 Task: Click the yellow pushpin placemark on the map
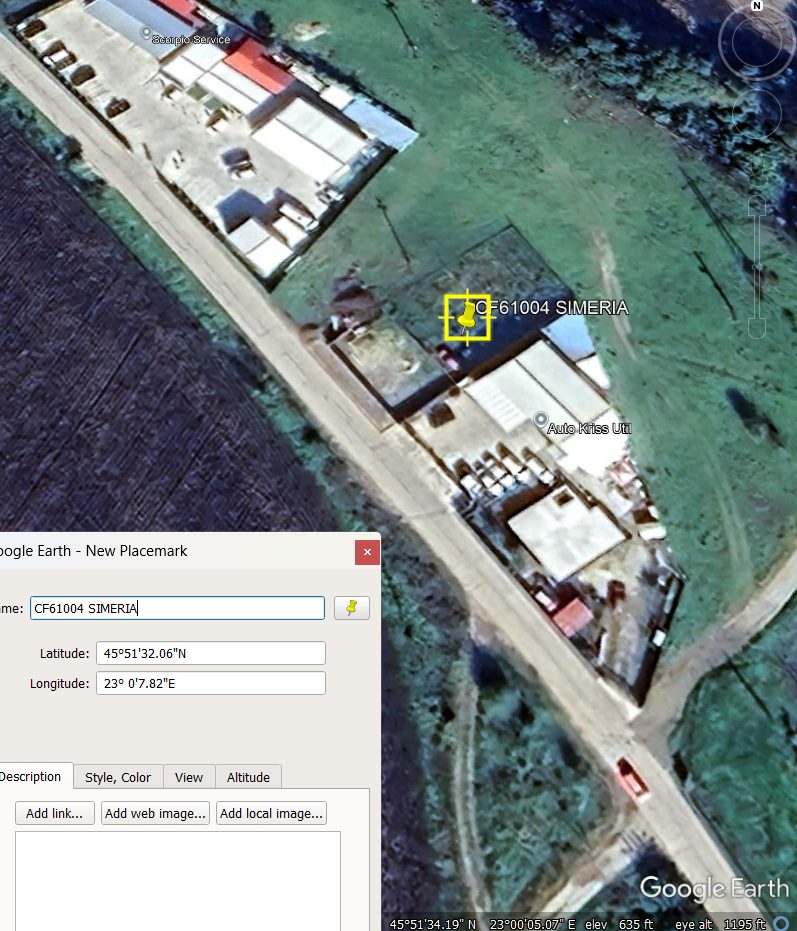(x=467, y=318)
